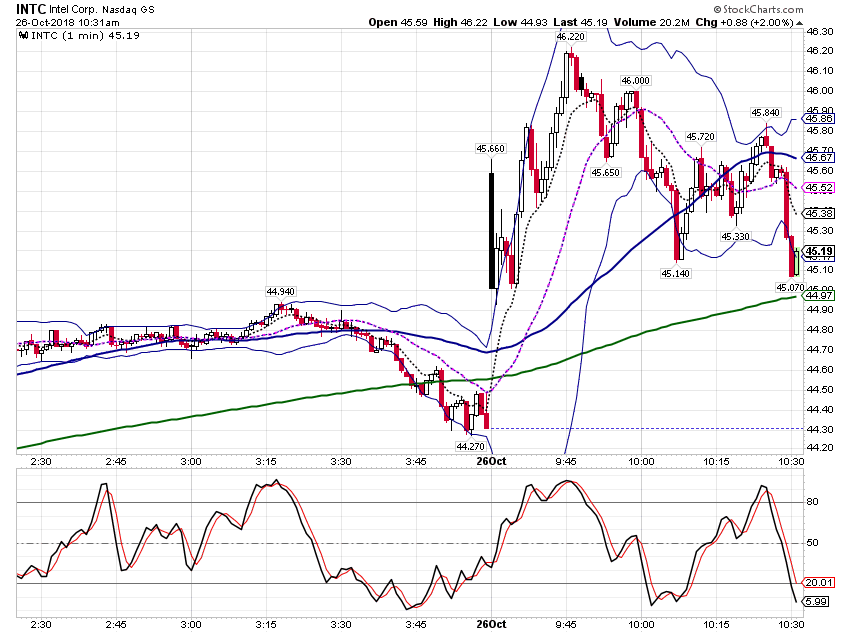
Task: Select the 45.660 opening candle label
Action: [490, 148]
